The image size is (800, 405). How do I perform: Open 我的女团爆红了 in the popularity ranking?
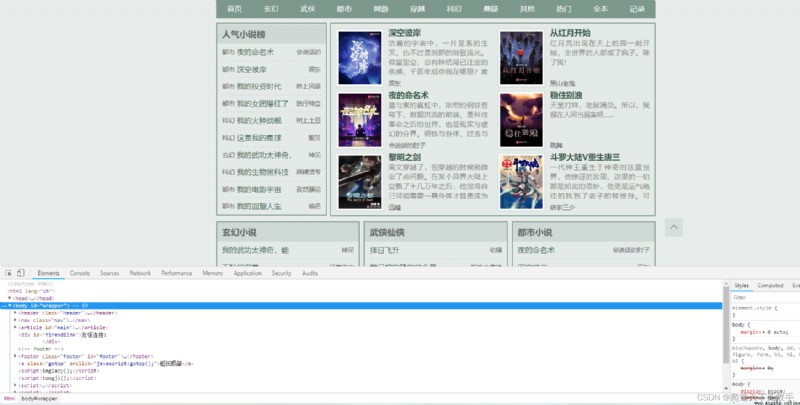[262, 103]
